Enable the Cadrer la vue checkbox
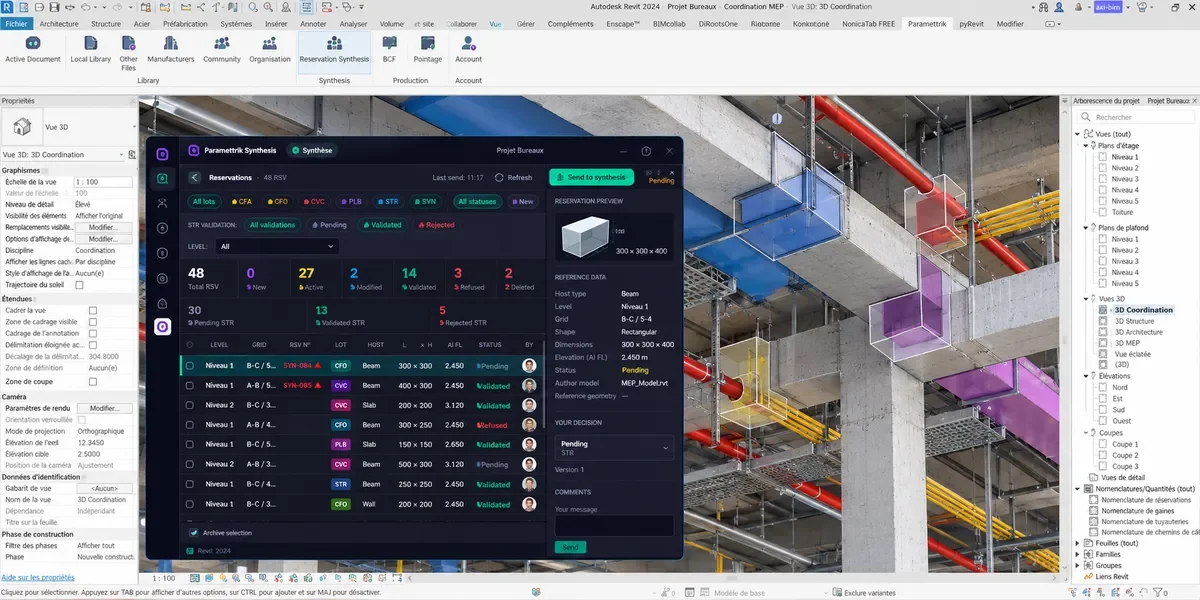Image resolution: width=1200 pixels, height=600 pixels. (x=93, y=311)
